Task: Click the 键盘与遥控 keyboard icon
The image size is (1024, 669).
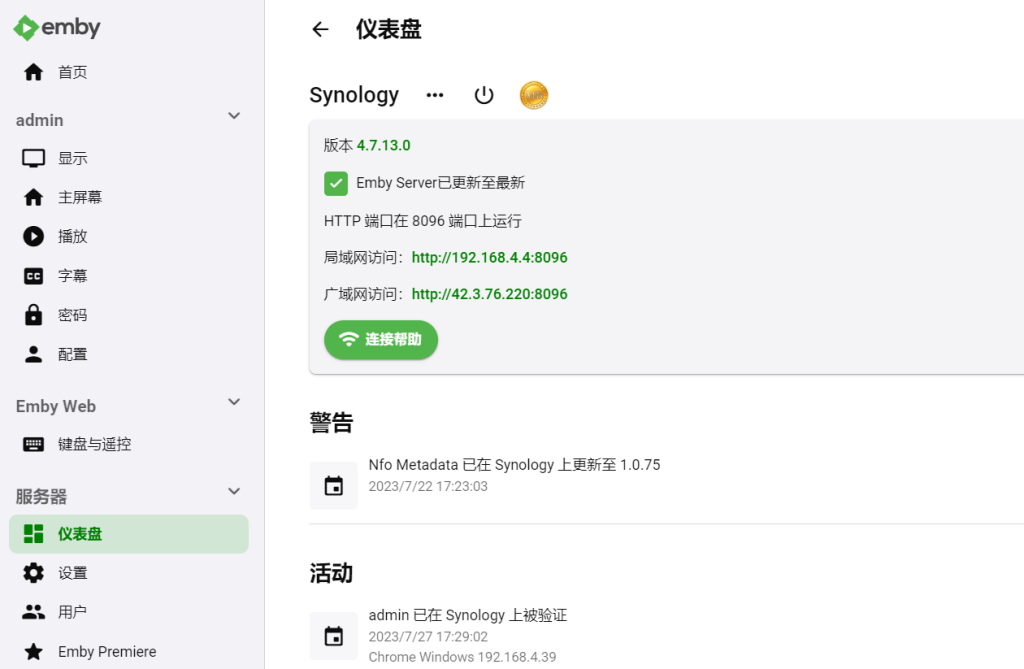Action: (x=33, y=444)
